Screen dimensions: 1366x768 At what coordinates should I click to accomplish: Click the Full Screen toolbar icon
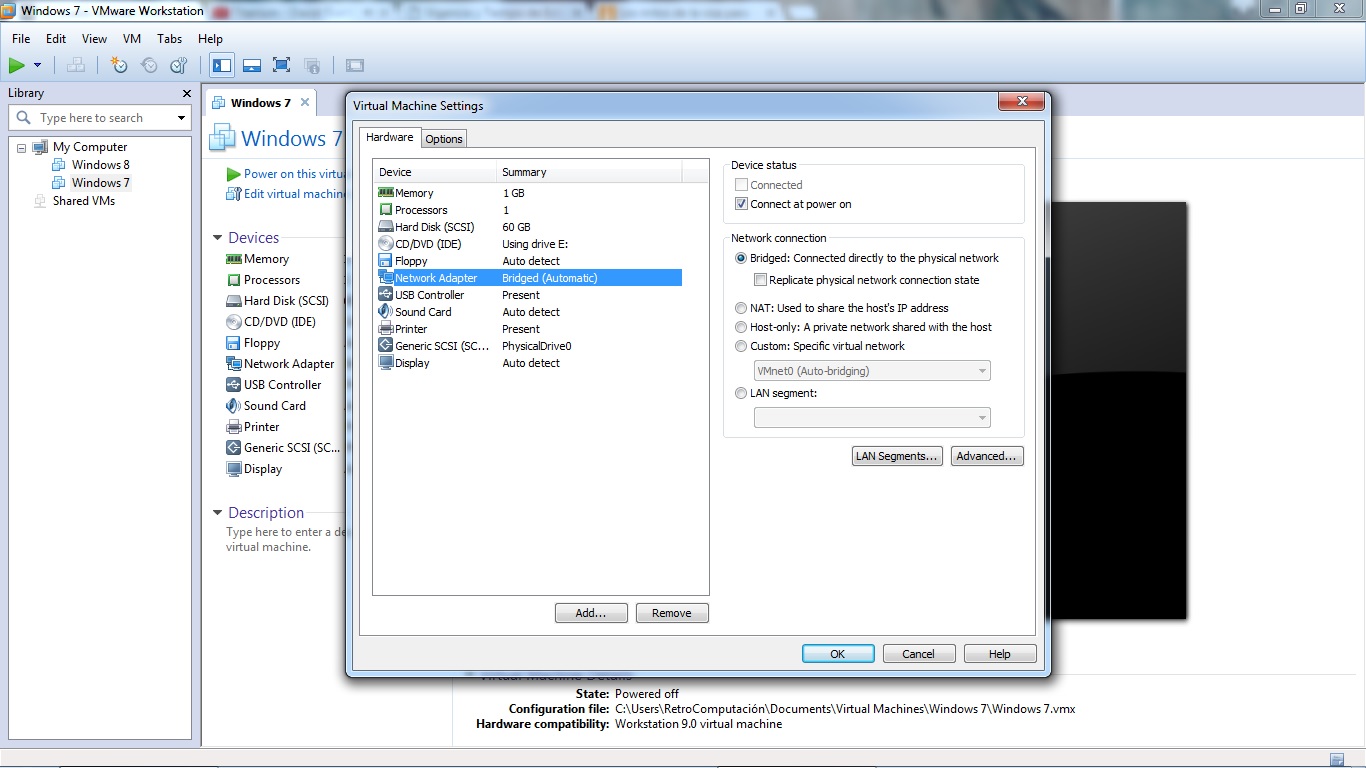[x=282, y=65]
